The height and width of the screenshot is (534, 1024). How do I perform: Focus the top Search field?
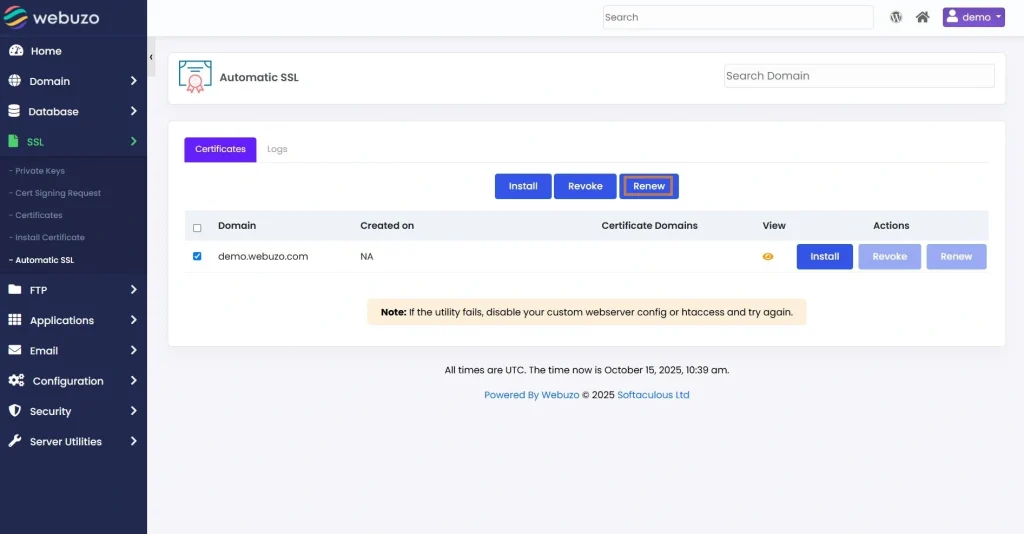click(738, 18)
